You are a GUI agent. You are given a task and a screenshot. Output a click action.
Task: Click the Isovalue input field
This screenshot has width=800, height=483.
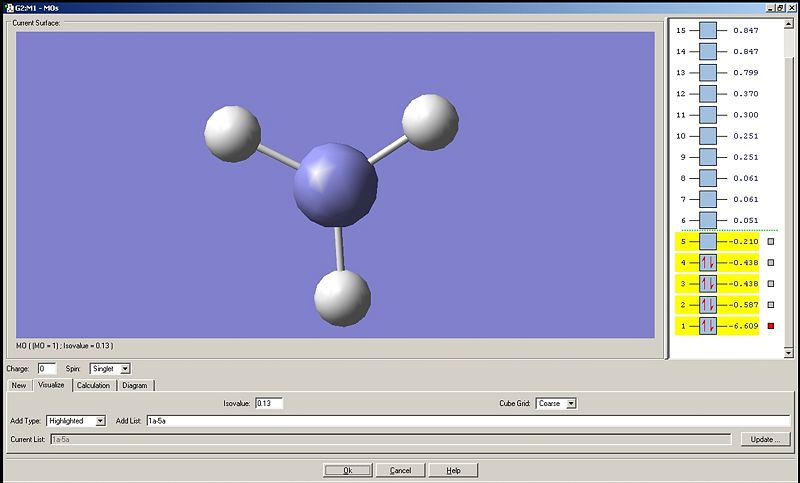[x=269, y=403]
